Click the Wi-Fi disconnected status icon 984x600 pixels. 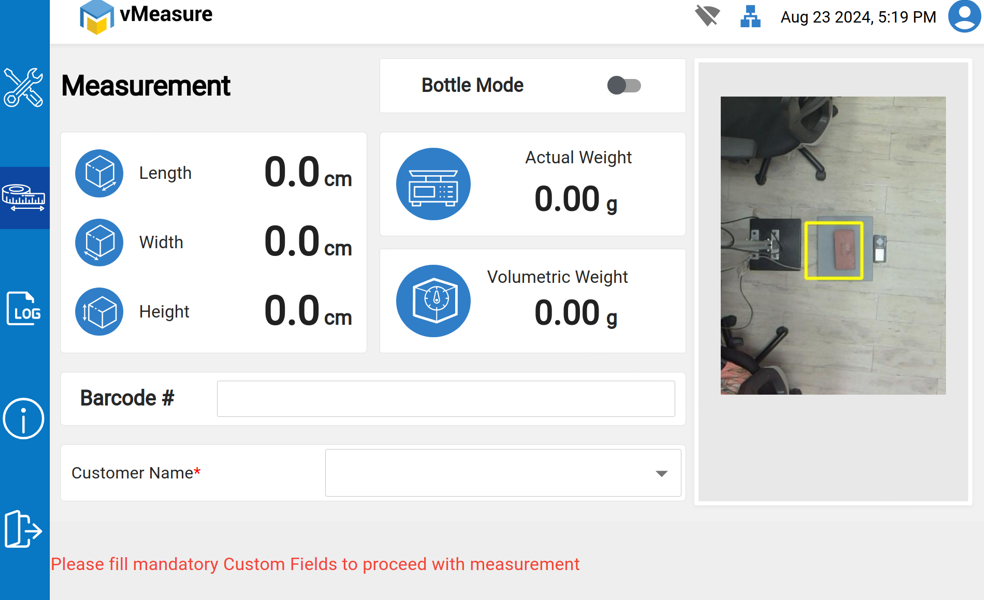(707, 16)
